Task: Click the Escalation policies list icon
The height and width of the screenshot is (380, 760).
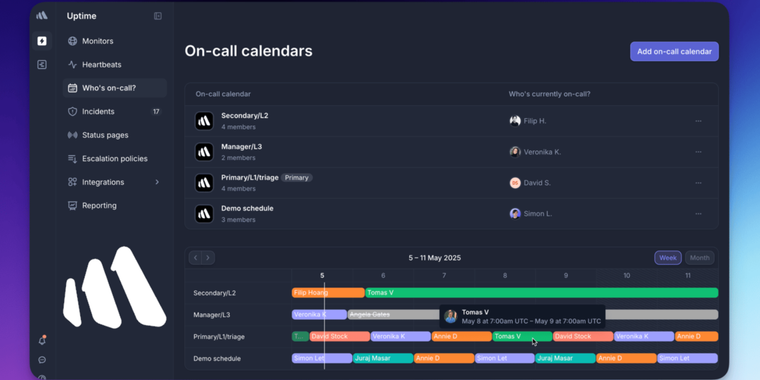Action: tap(72, 158)
